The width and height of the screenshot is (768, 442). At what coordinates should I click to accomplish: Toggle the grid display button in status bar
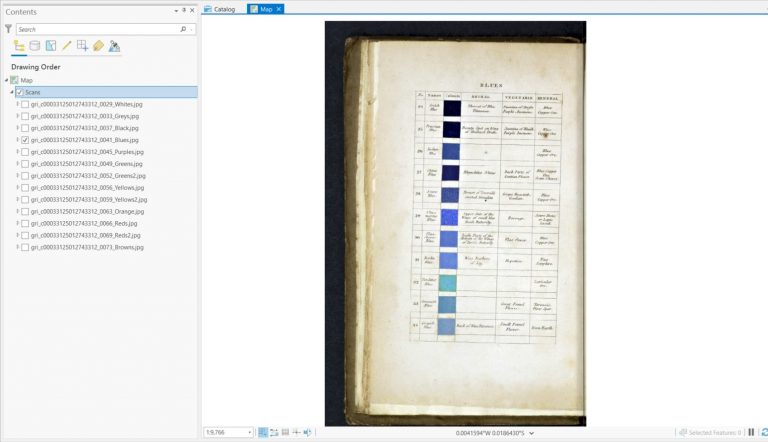tap(263, 432)
